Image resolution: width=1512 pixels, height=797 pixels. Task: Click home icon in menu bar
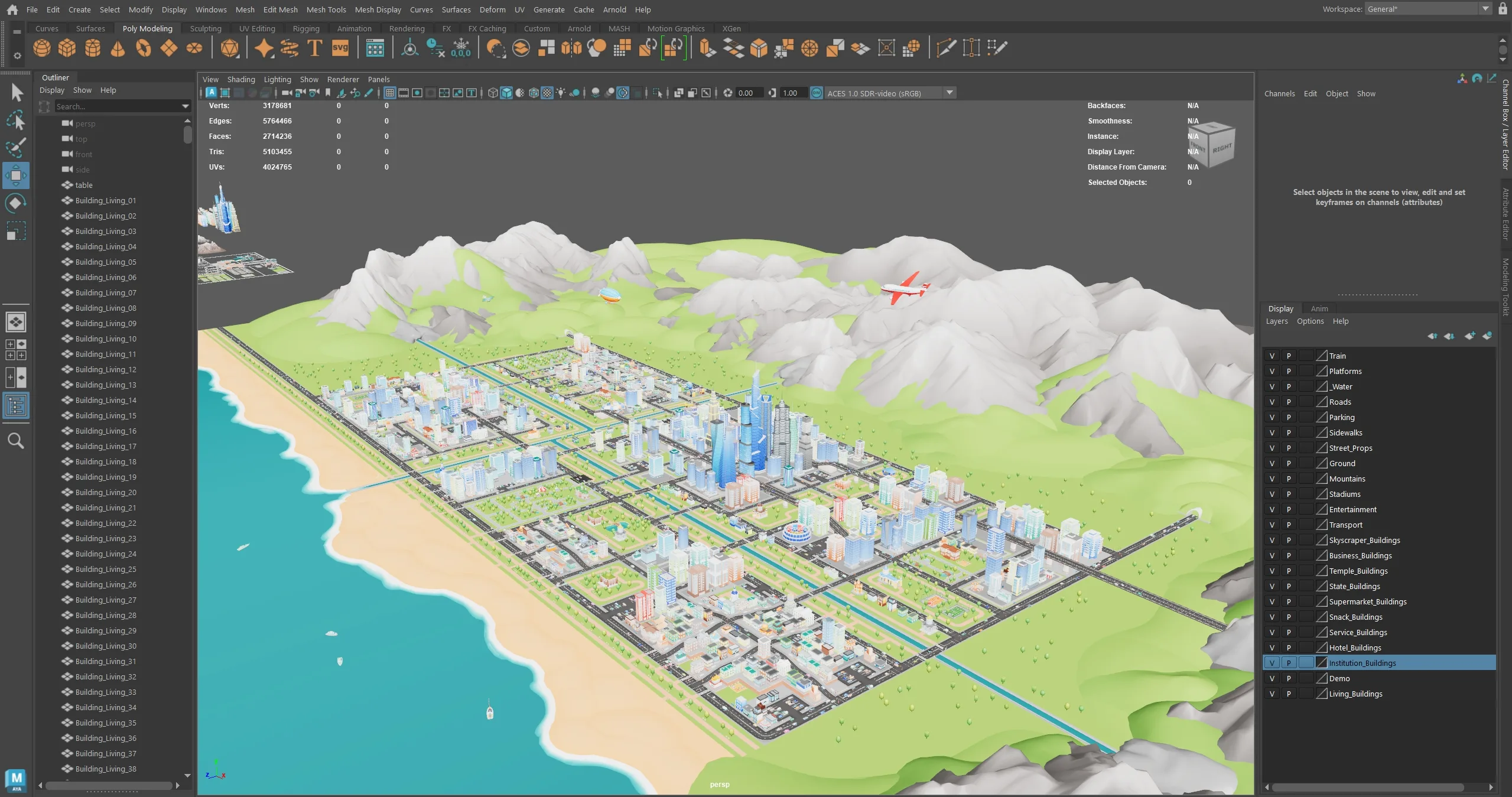12,9
